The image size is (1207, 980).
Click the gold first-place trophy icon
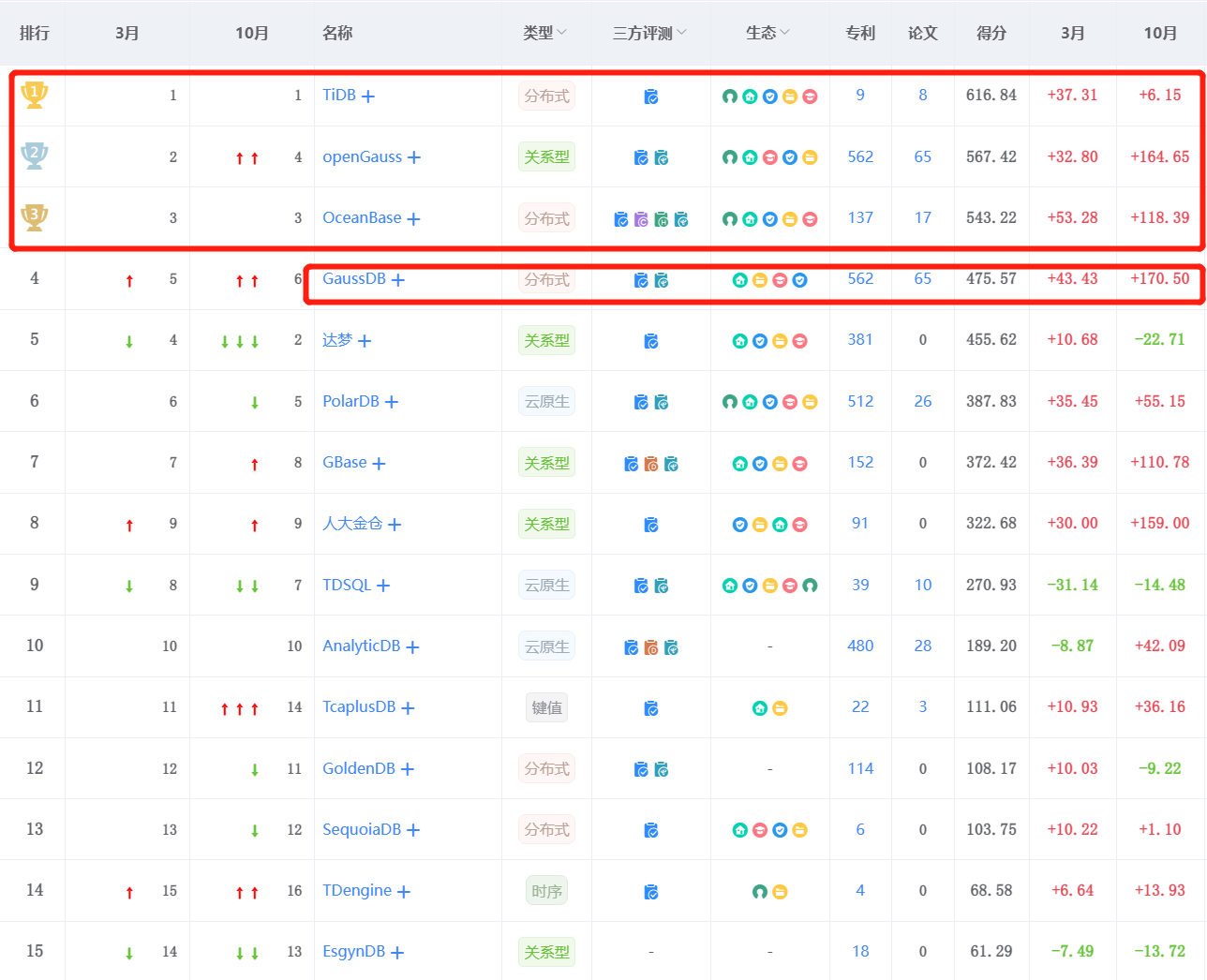point(35,95)
